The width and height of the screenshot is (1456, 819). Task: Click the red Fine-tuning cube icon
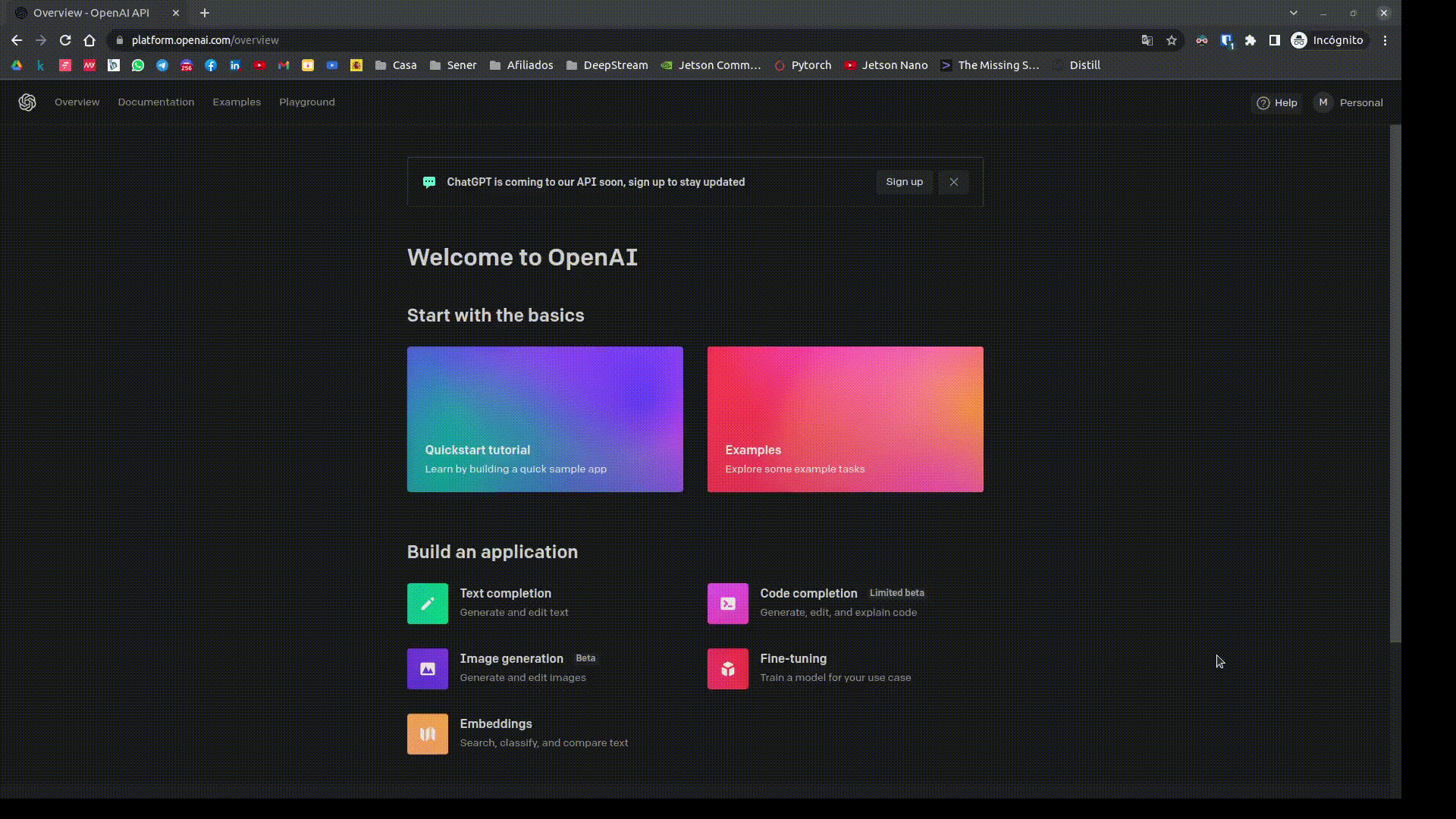727,669
